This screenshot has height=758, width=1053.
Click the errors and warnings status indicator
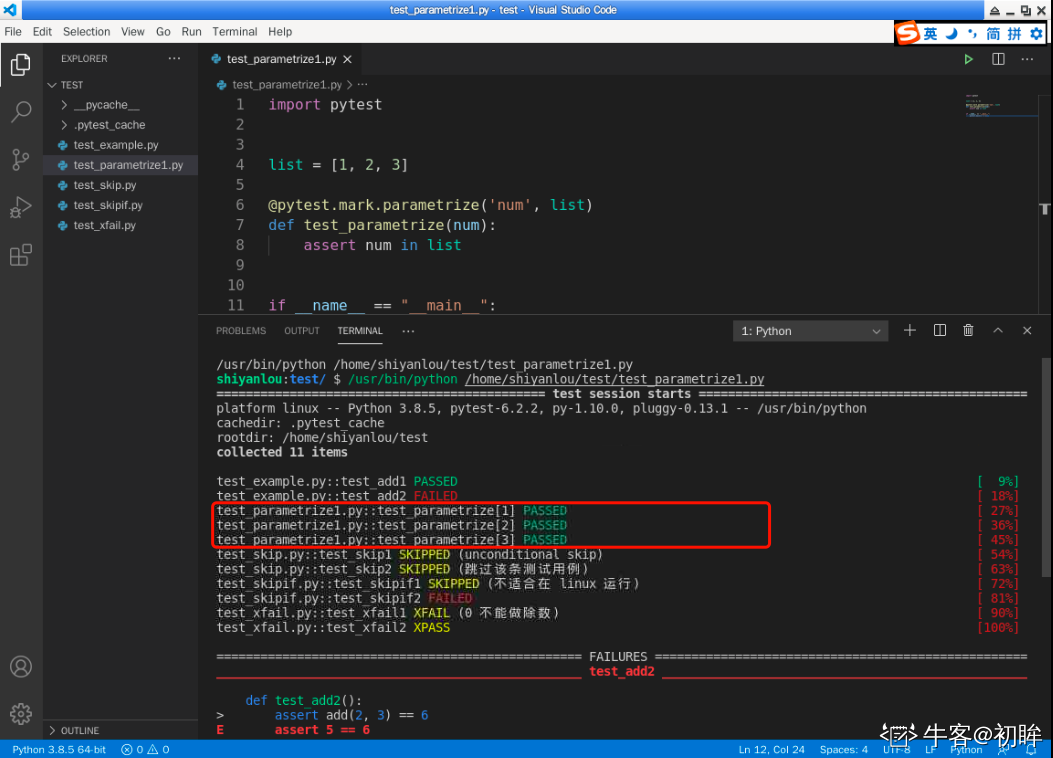[x=145, y=749]
